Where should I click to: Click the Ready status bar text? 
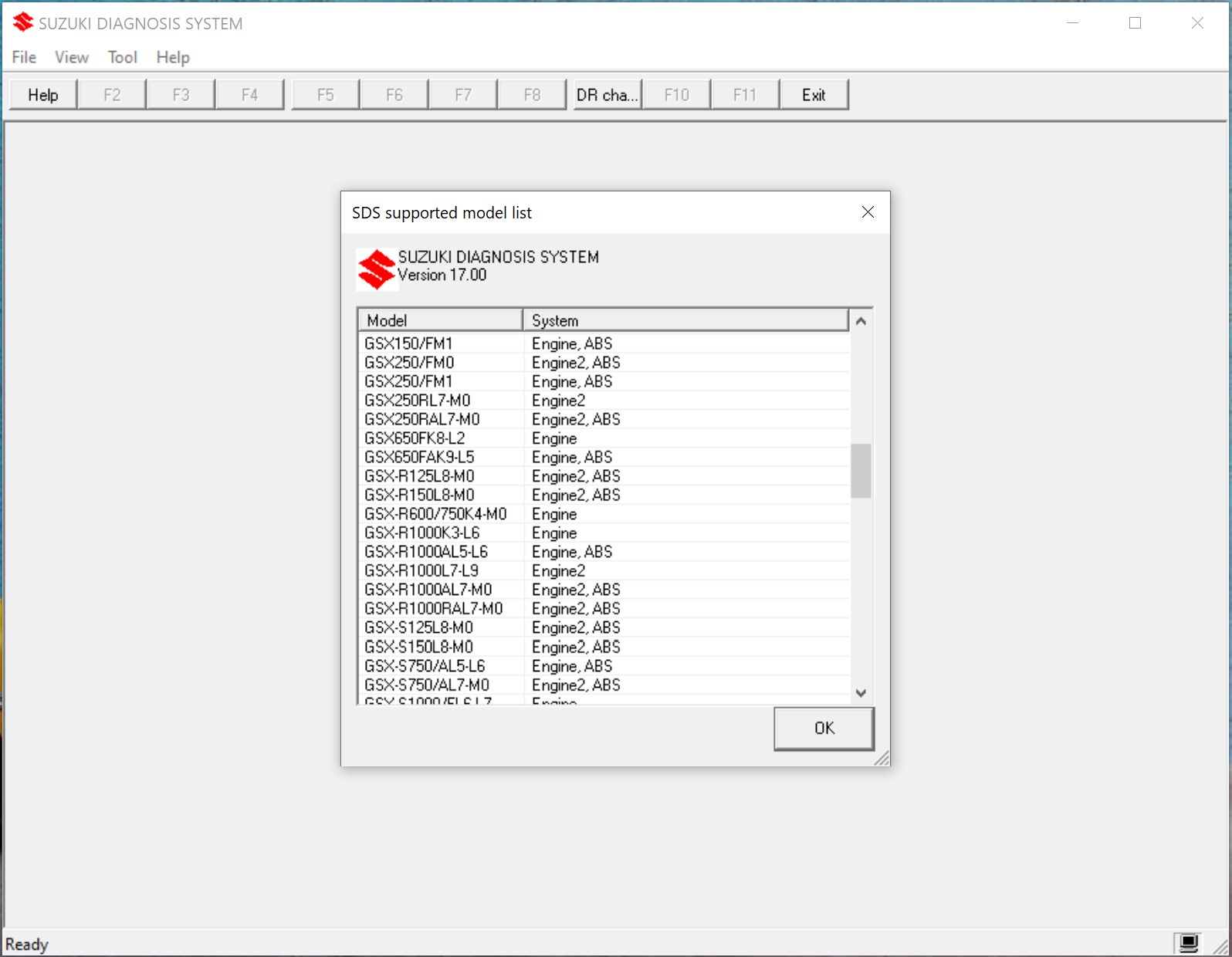(x=27, y=944)
